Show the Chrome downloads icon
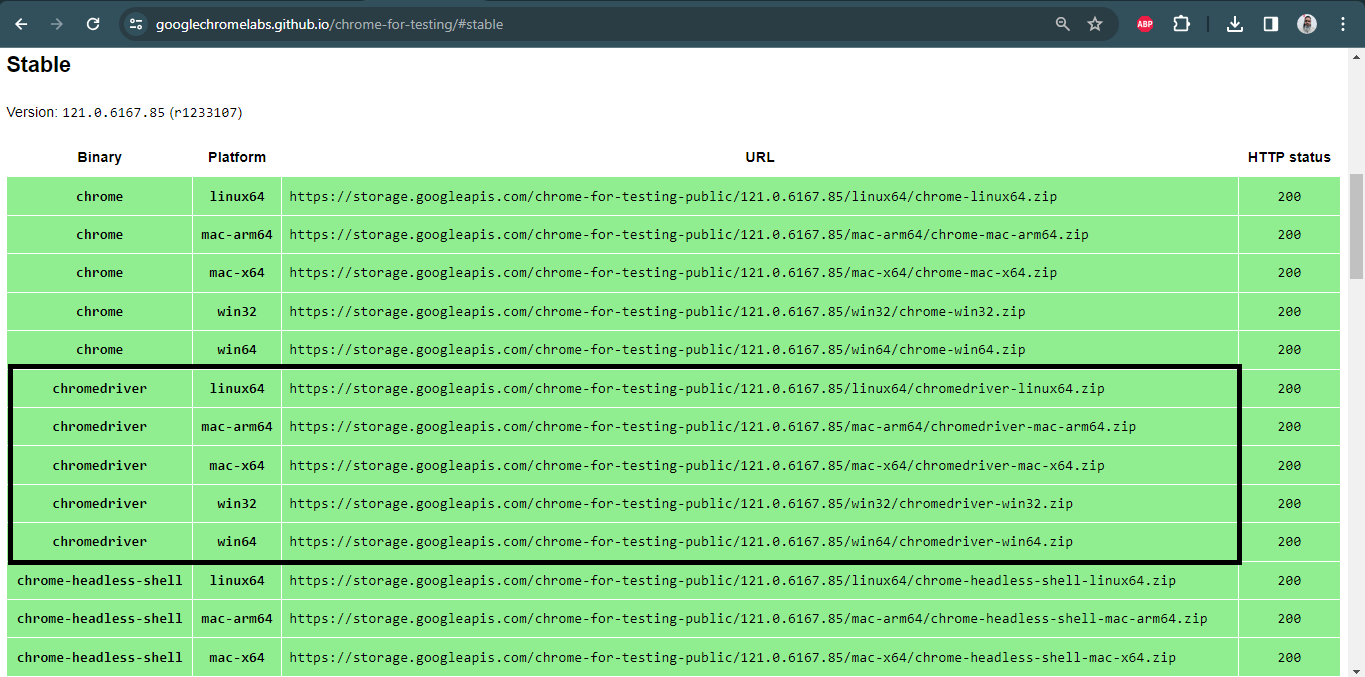The width and height of the screenshot is (1365, 677). point(1235,24)
